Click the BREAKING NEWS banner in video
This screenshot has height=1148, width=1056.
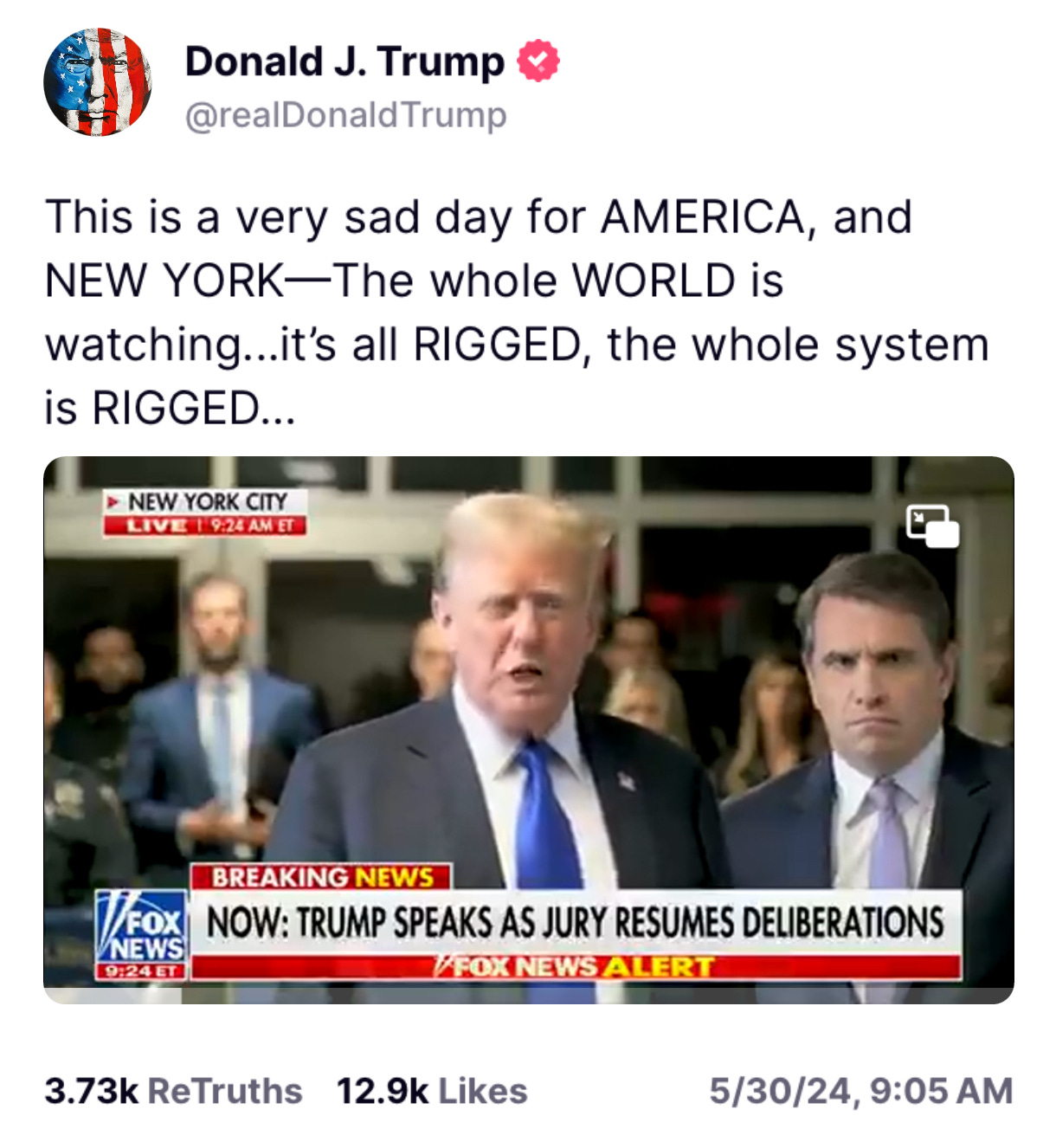pyautogui.click(x=321, y=877)
